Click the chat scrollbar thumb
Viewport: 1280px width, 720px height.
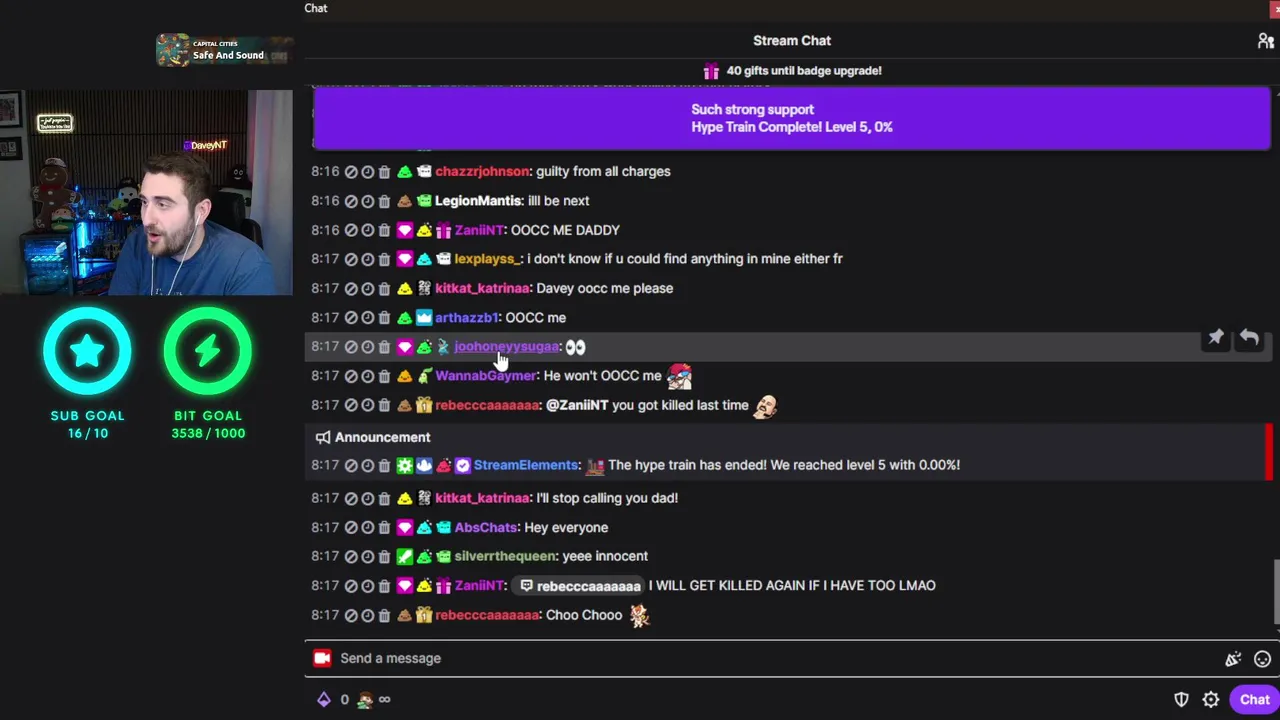[x=1275, y=592]
